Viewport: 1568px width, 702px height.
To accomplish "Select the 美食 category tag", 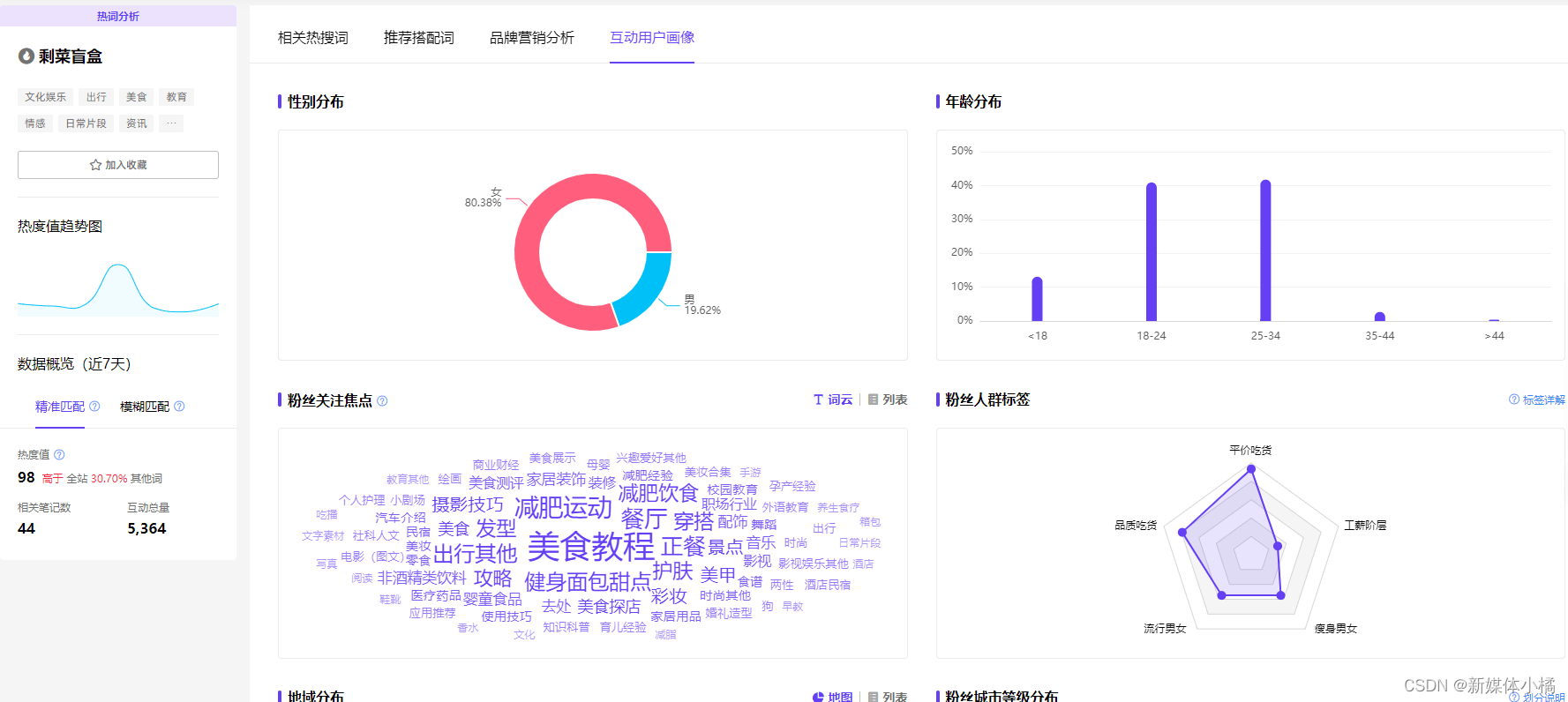I will (136, 97).
